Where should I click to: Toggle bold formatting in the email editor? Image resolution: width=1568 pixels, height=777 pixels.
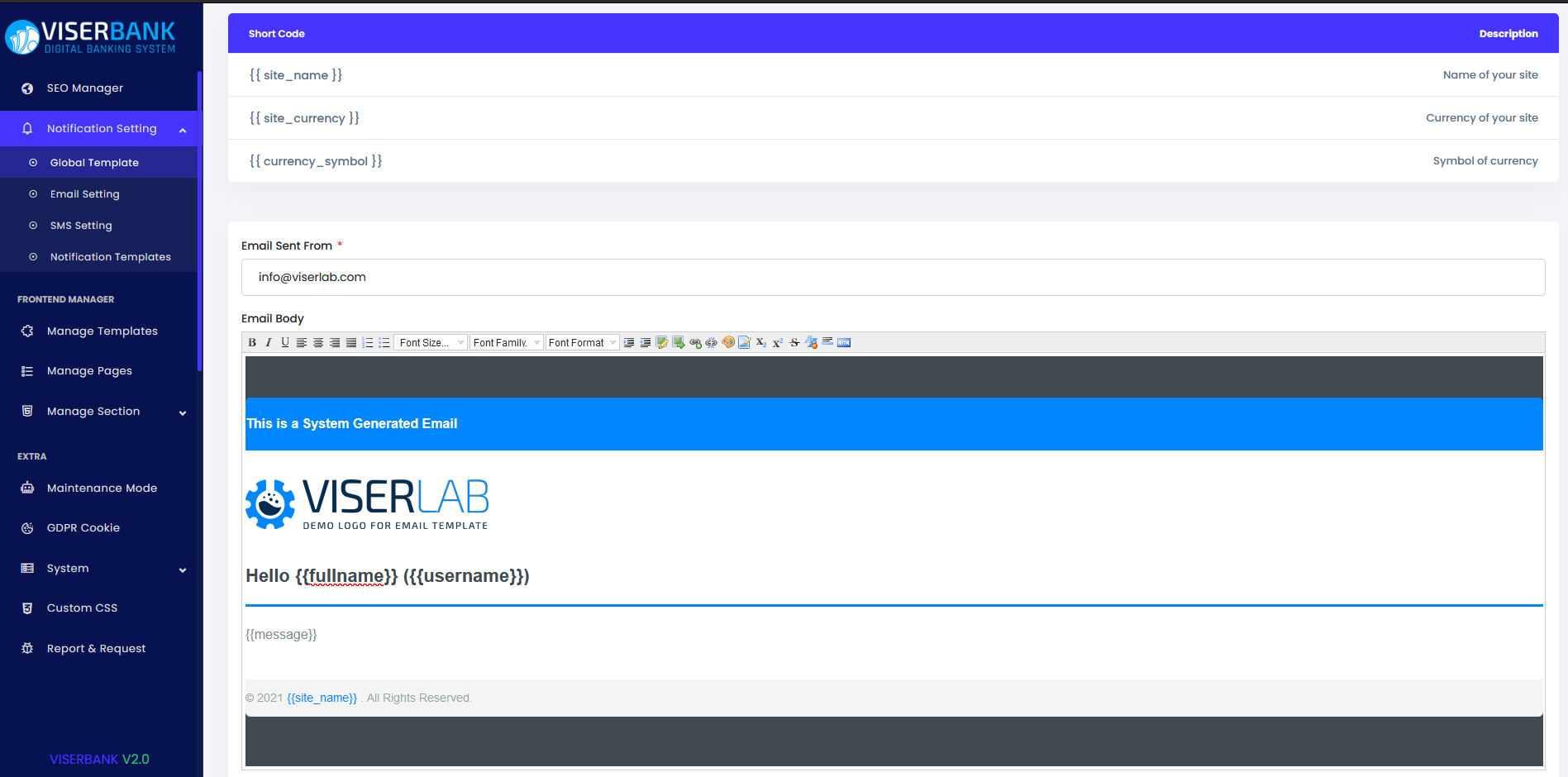(x=252, y=342)
